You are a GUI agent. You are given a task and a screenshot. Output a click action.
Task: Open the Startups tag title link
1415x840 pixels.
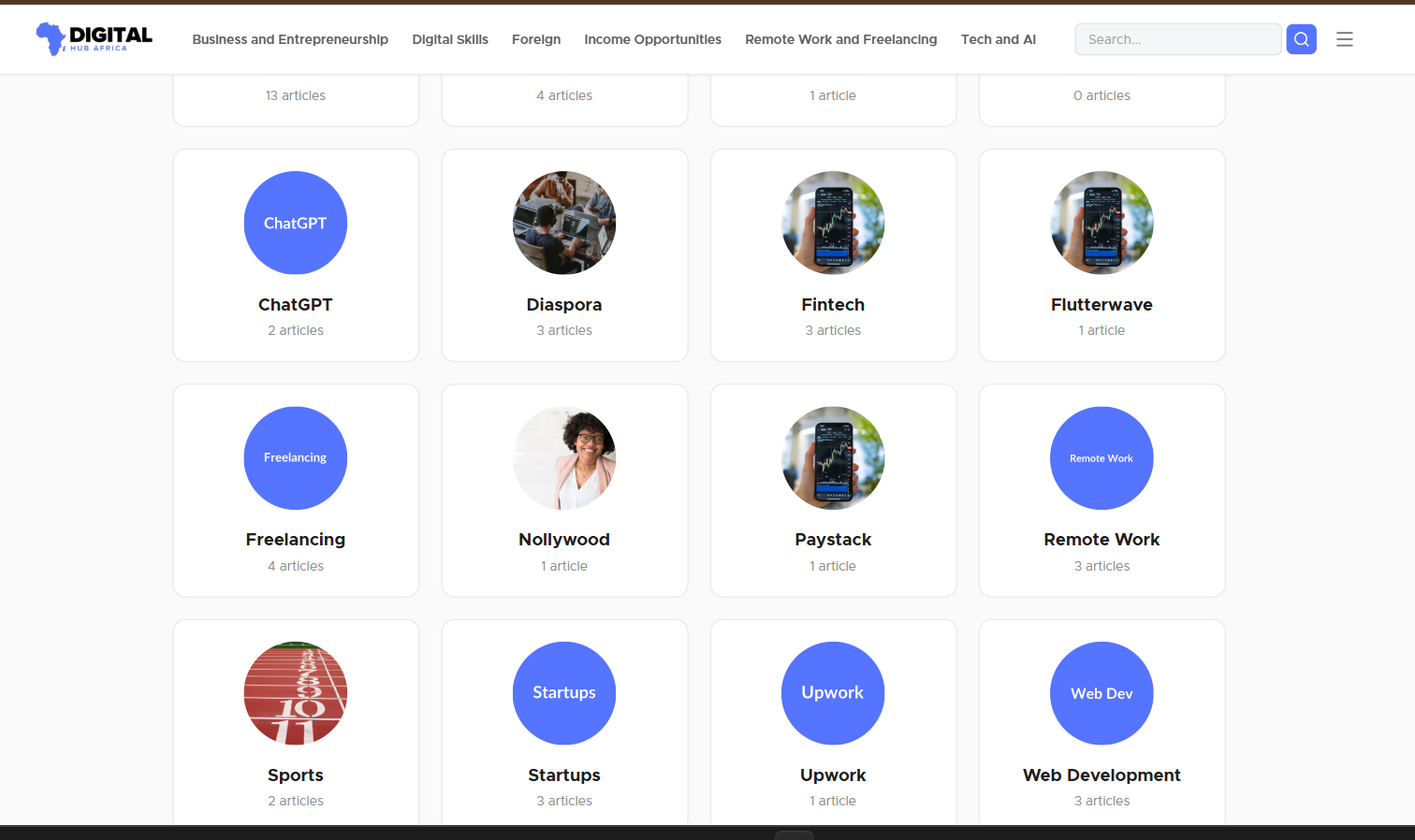coord(564,775)
